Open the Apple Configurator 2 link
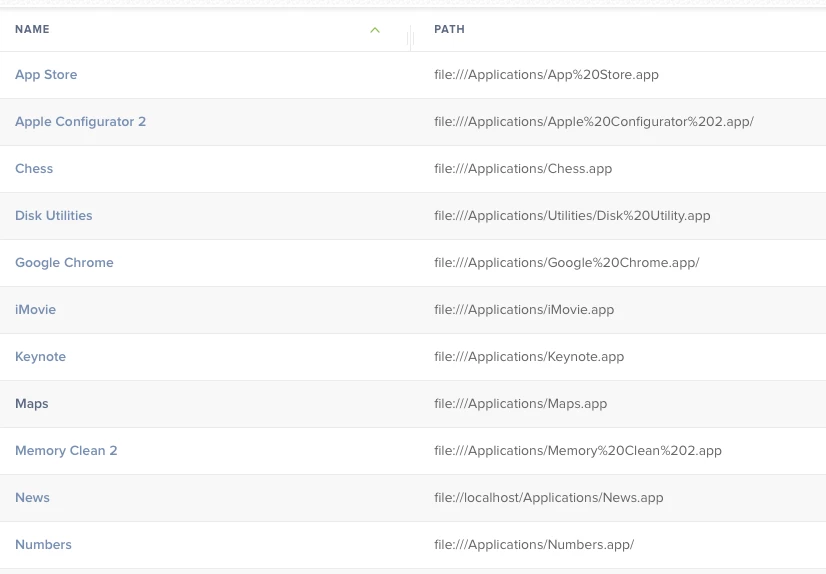826x574 pixels. click(80, 122)
